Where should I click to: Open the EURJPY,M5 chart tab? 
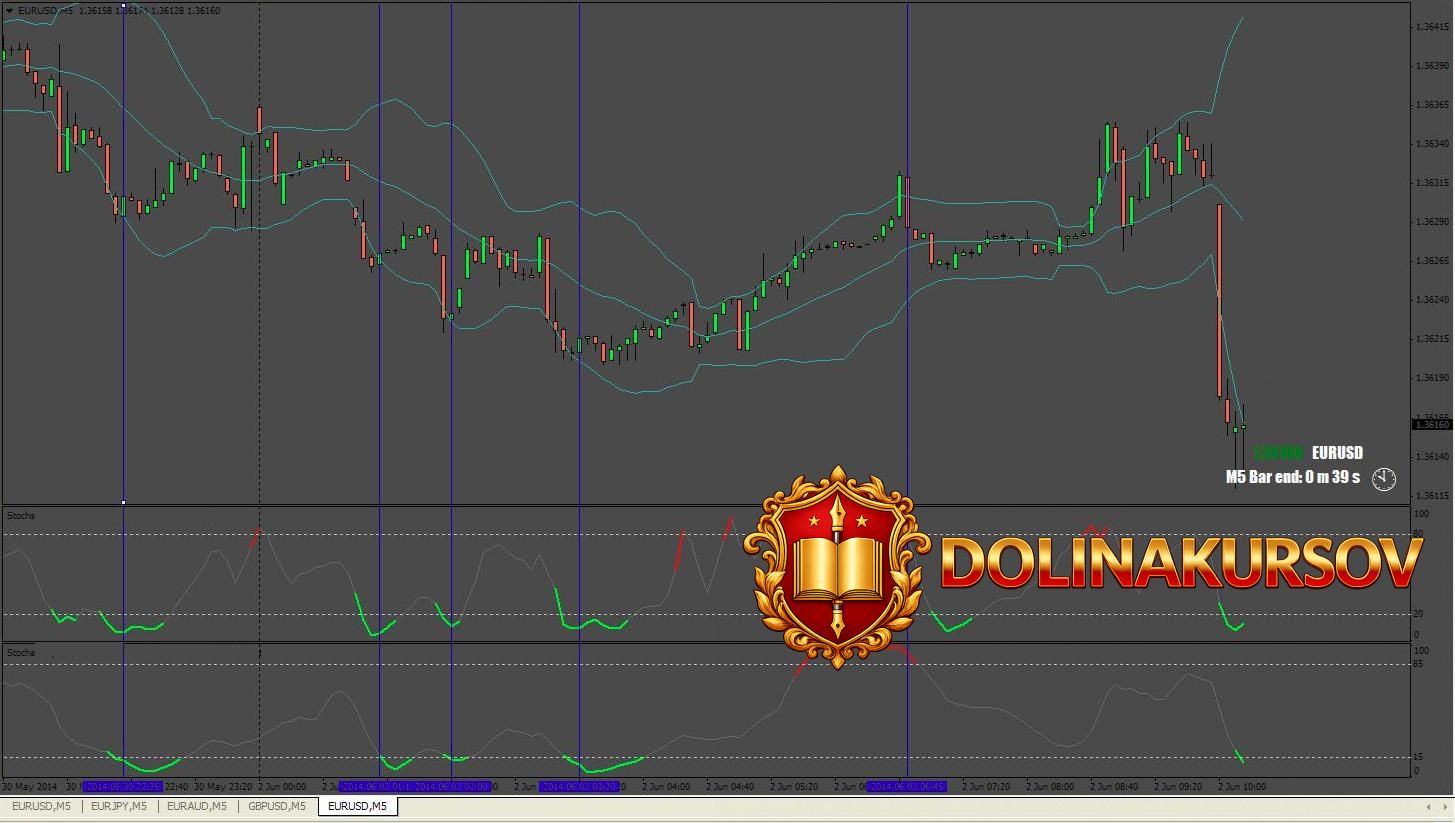tap(119, 806)
